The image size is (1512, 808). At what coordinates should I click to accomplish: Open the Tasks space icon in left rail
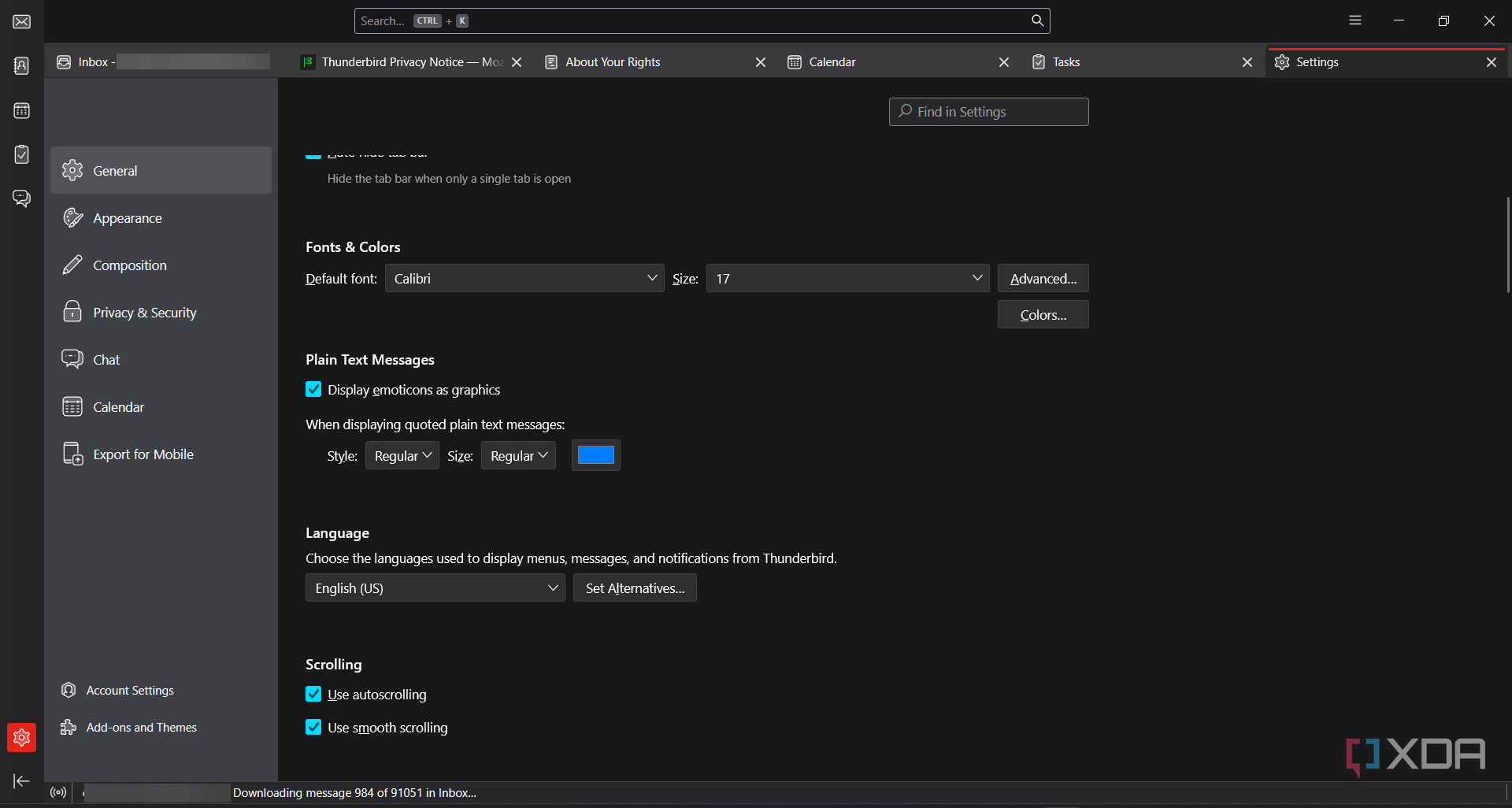(22, 154)
